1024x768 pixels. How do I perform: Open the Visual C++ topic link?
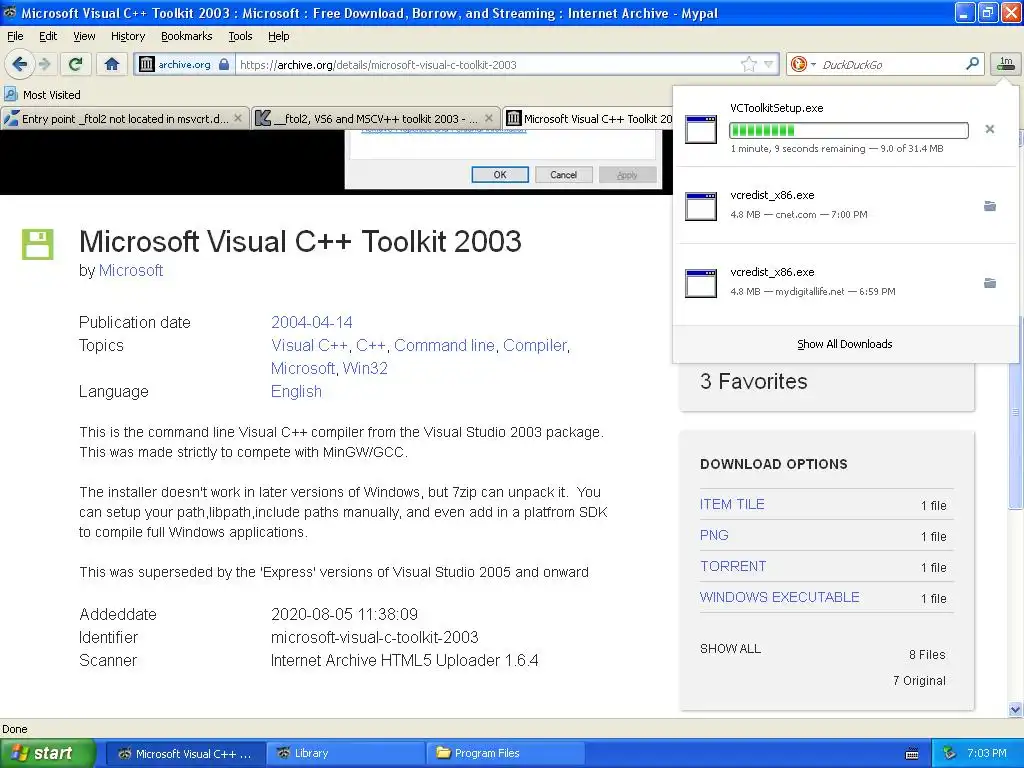(x=309, y=345)
